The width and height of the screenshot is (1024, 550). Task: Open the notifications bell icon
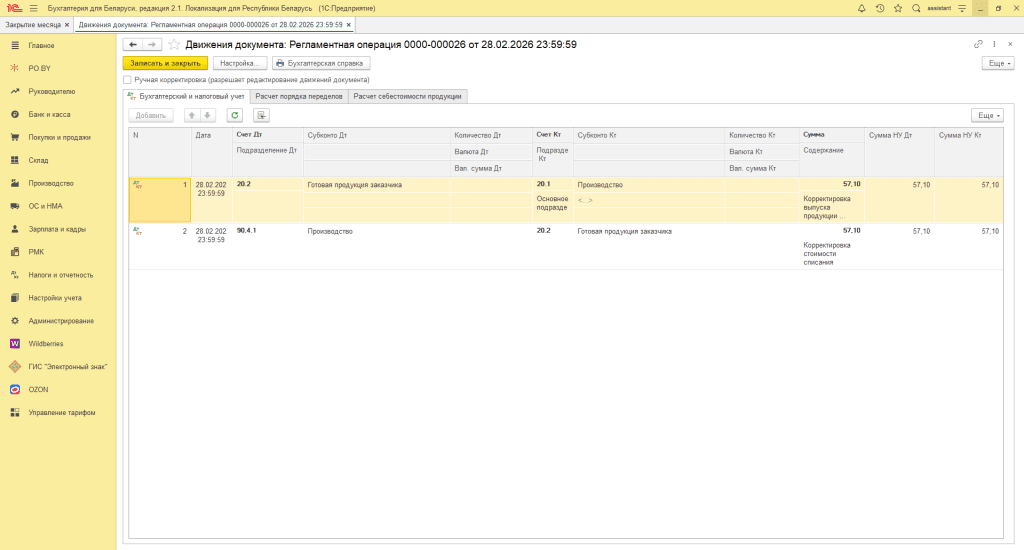[862, 8]
